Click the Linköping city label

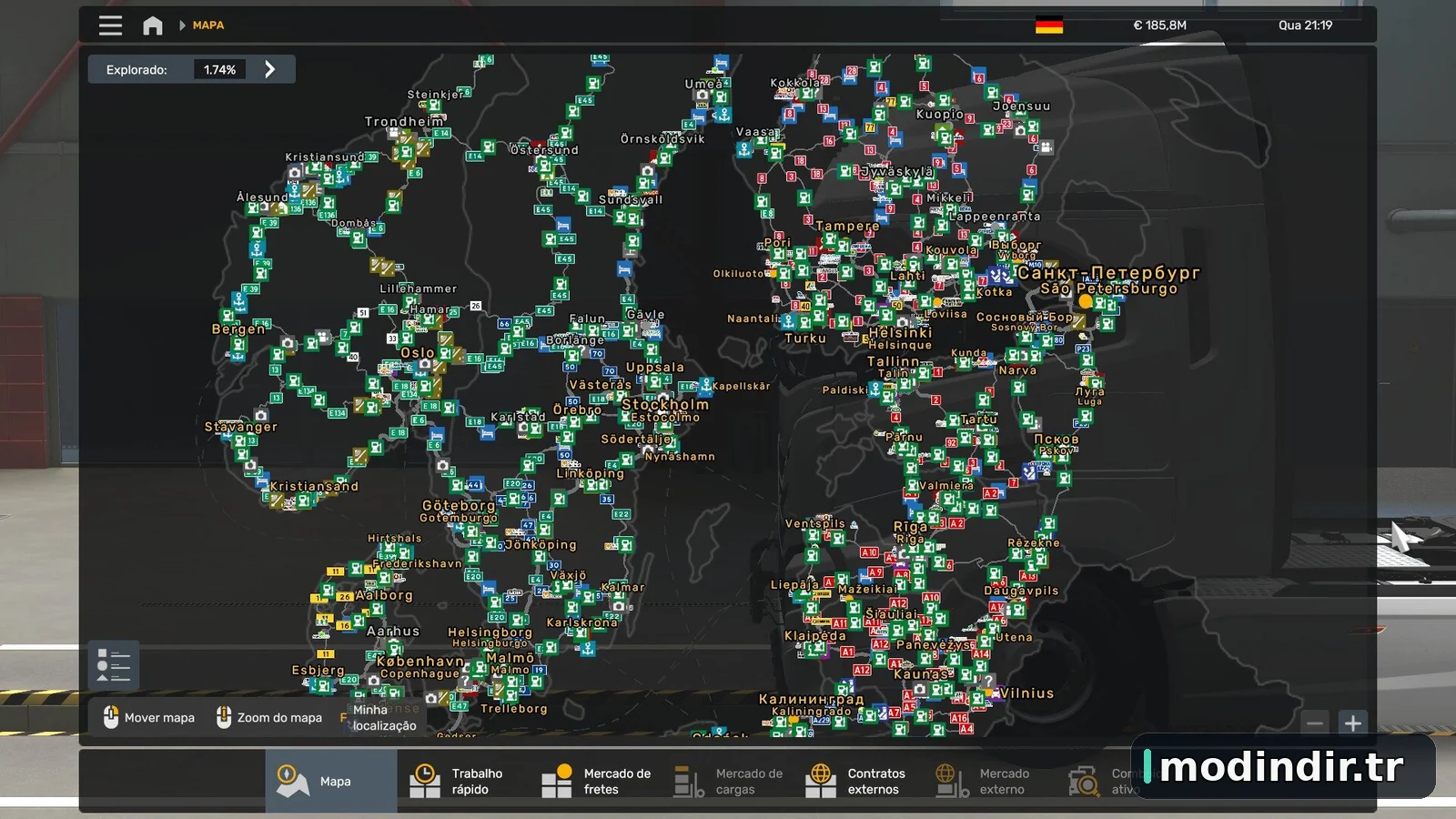(x=591, y=473)
